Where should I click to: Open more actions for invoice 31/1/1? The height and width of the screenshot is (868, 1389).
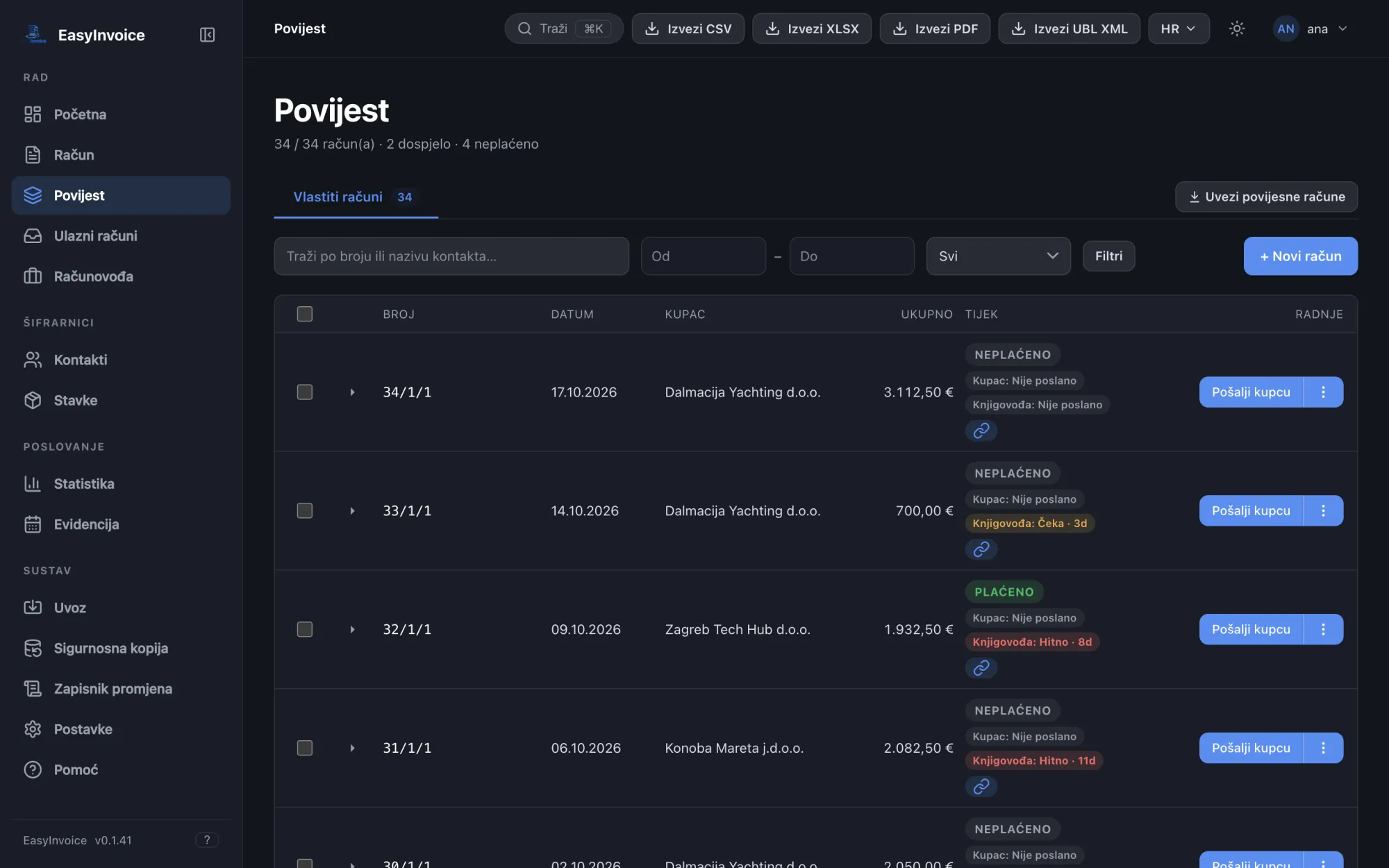click(x=1324, y=749)
